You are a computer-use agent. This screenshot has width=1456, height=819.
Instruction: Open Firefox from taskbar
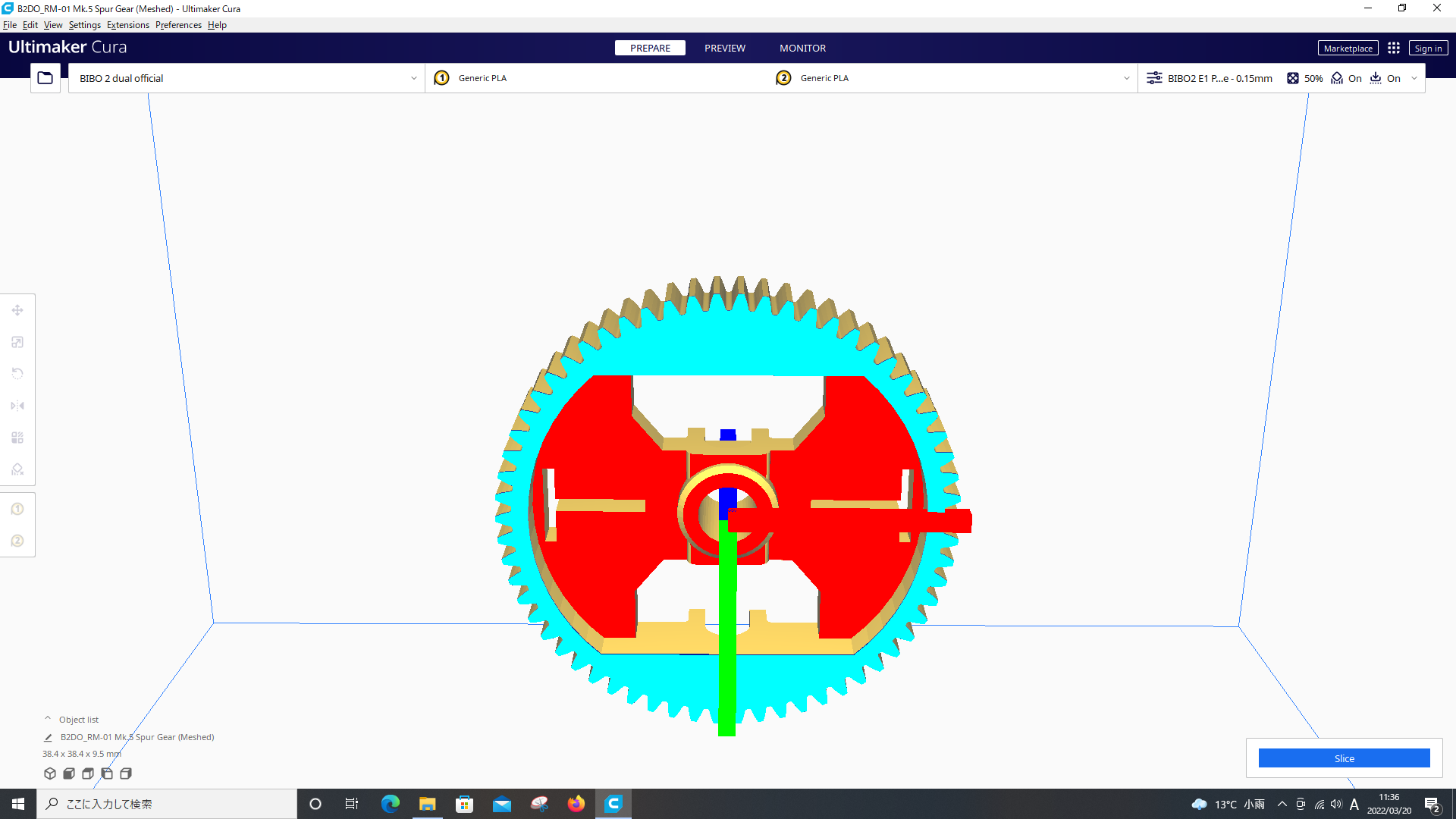576,804
